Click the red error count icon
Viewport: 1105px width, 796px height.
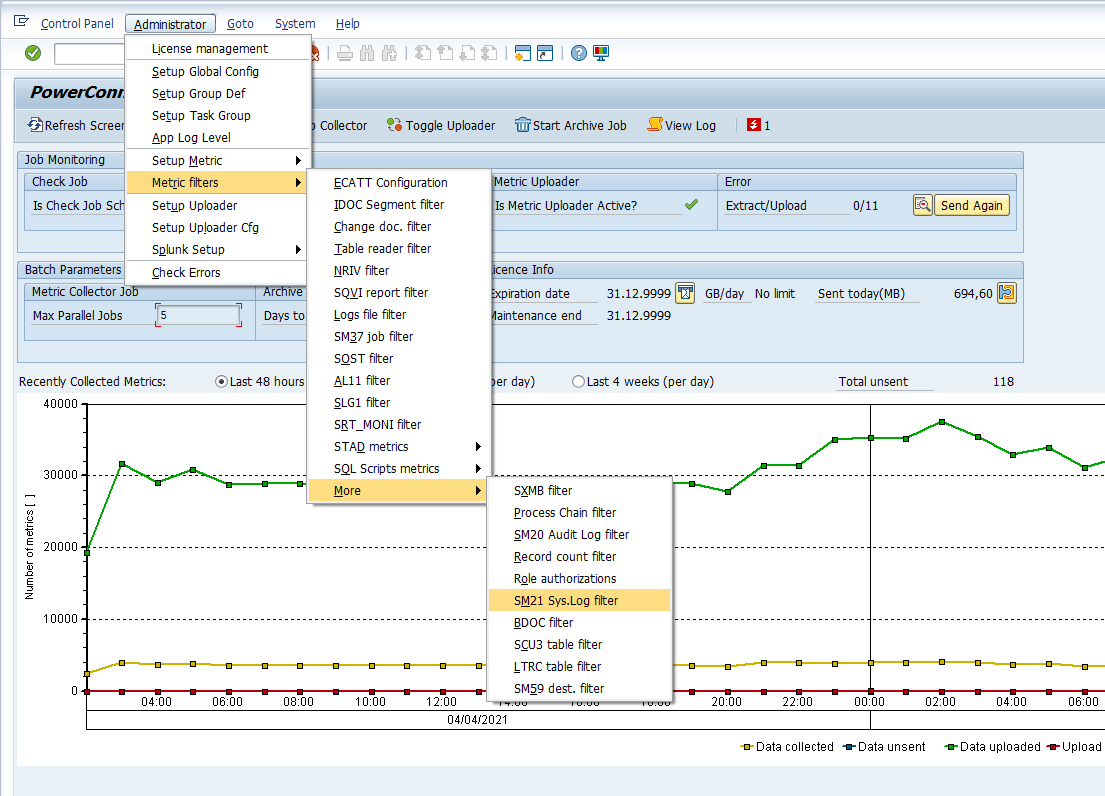tap(753, 125)
